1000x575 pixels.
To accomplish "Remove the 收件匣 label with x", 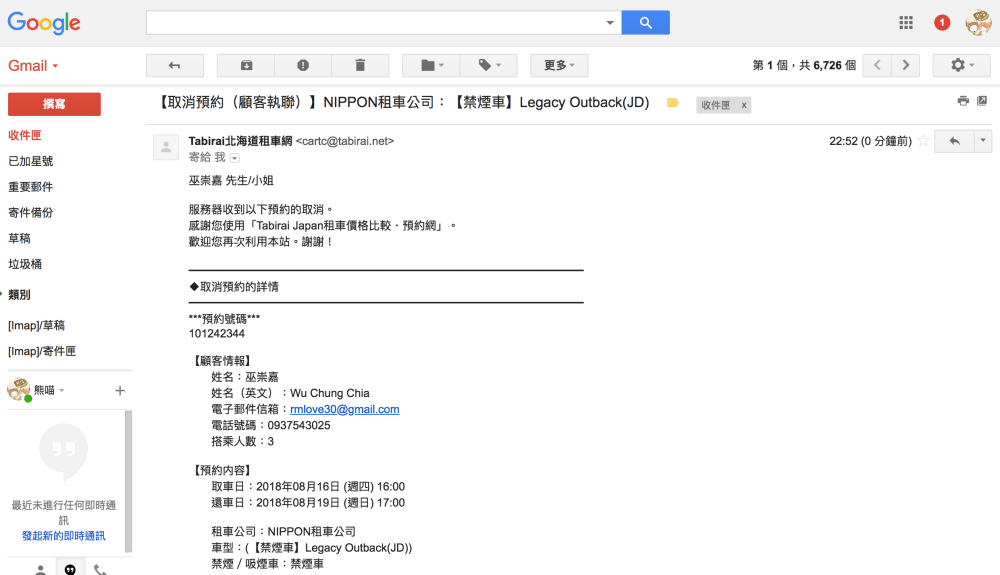I will (744, 105).
